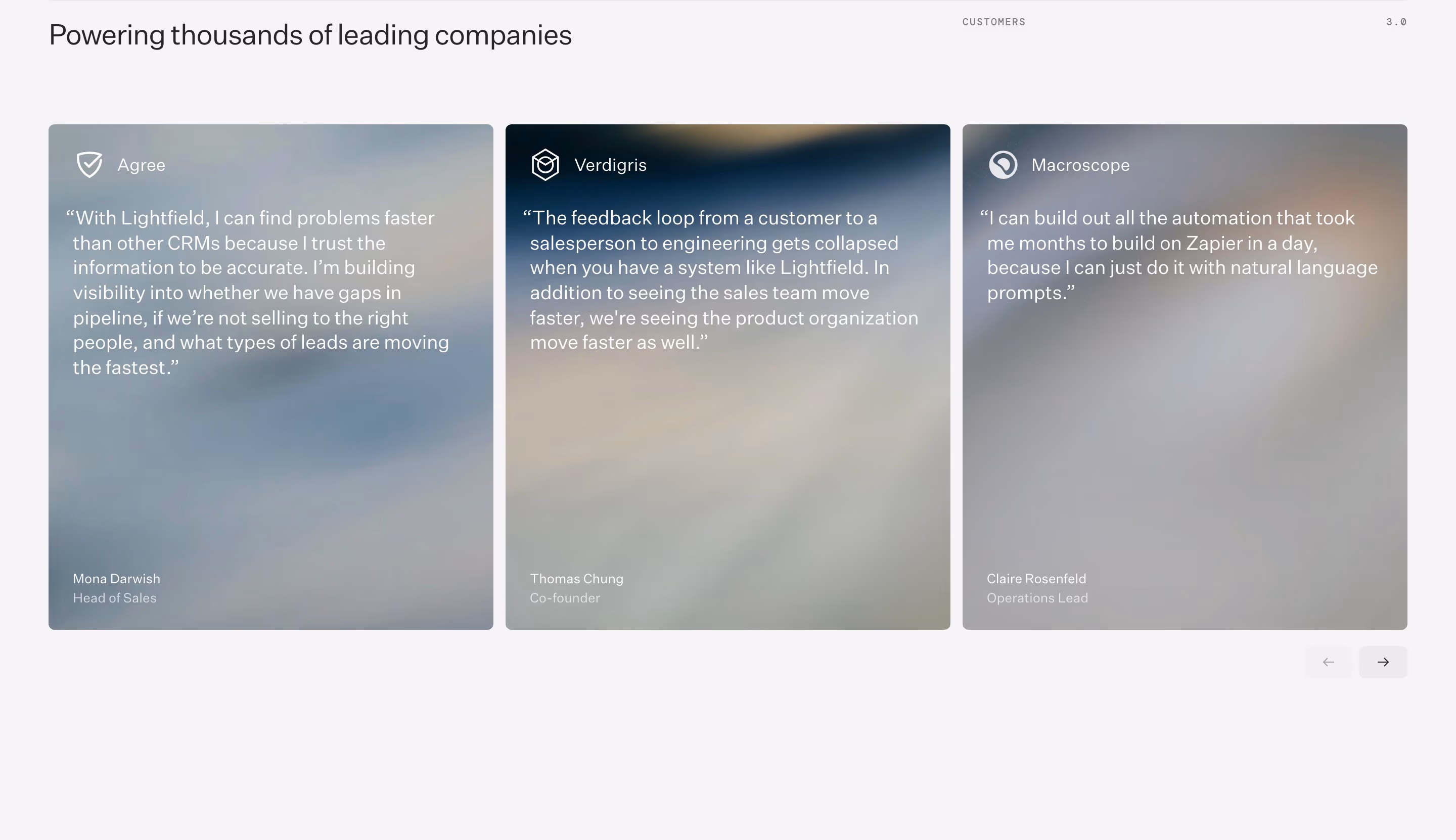Screen dimensions: 1456x840
Task: Click the quote starting "I can build out all"
Action: [x=1179, y=255]
